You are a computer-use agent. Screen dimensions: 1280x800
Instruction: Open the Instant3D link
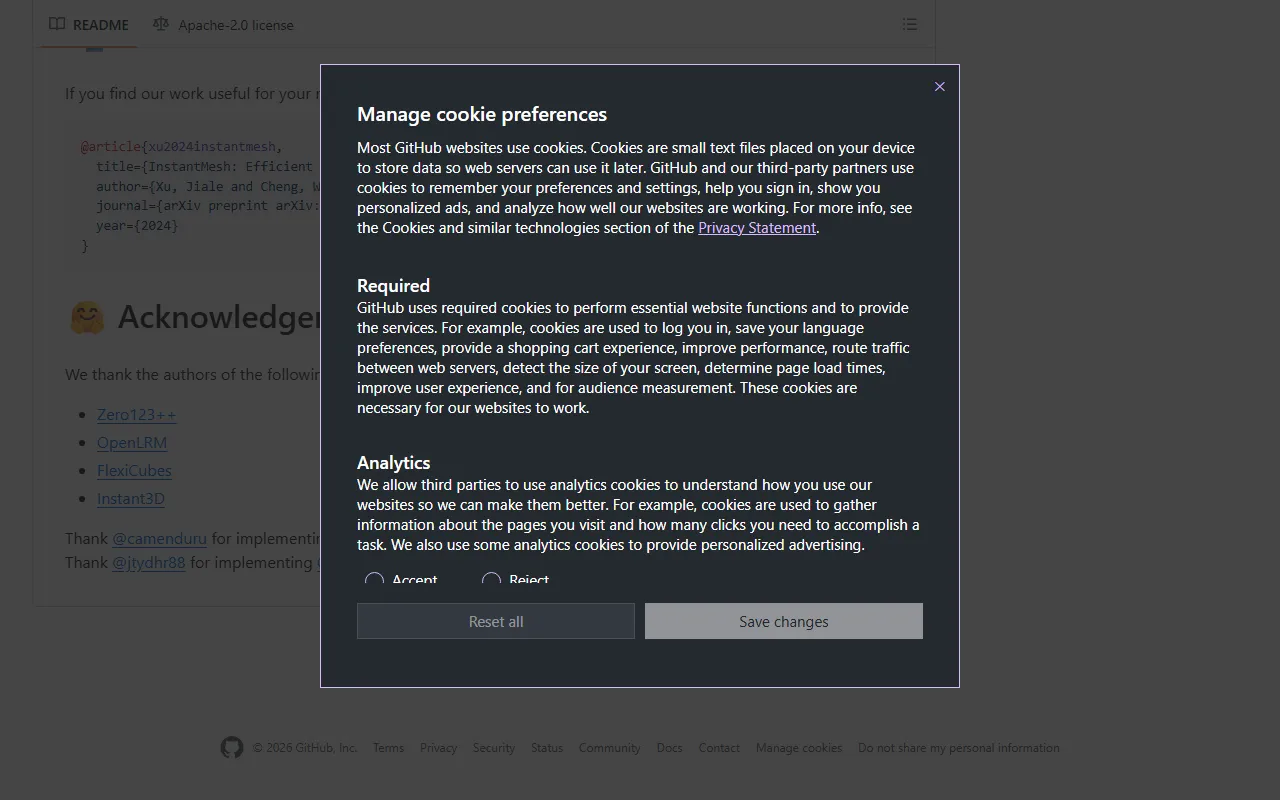point(131,499)
